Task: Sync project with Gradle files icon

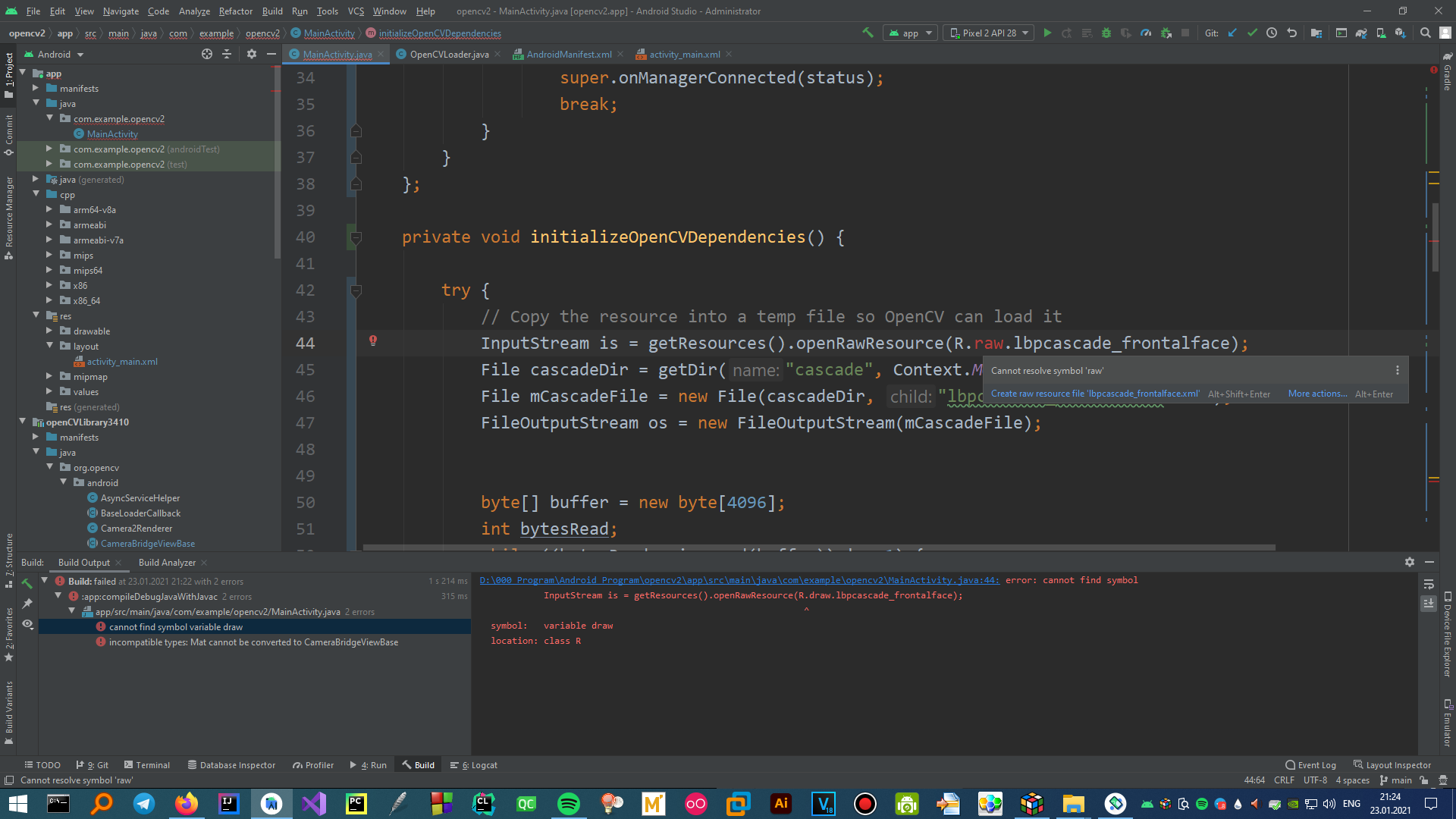Action: [1361, 33]
